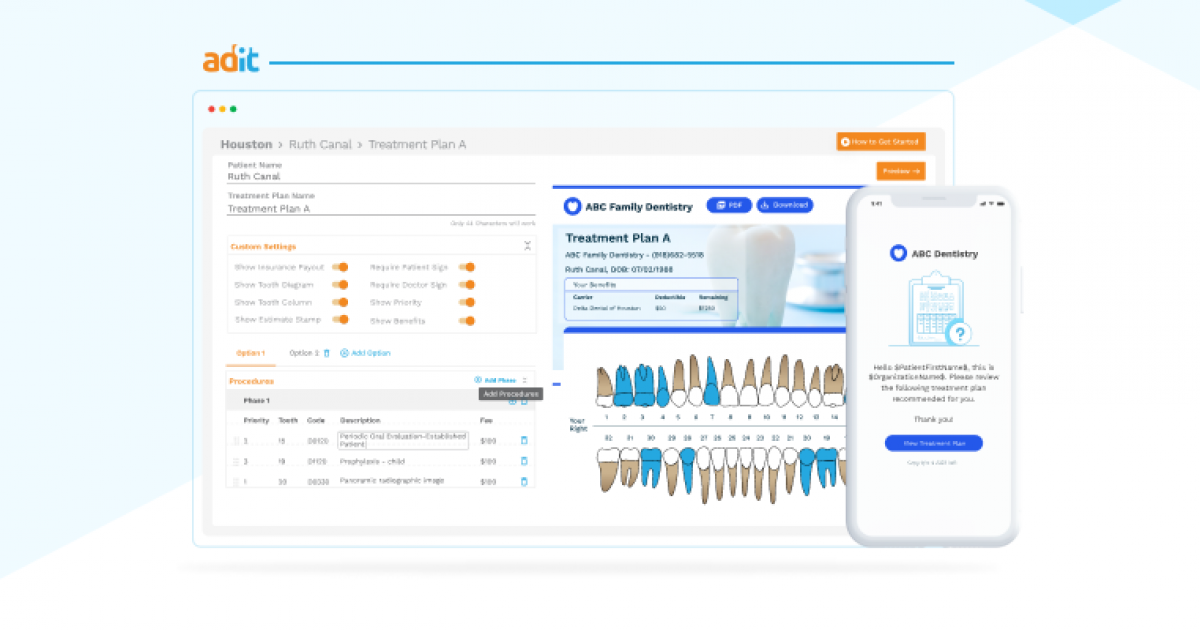
Task: Select upper tooth number 14 in diagram
Action: (834, 387)
